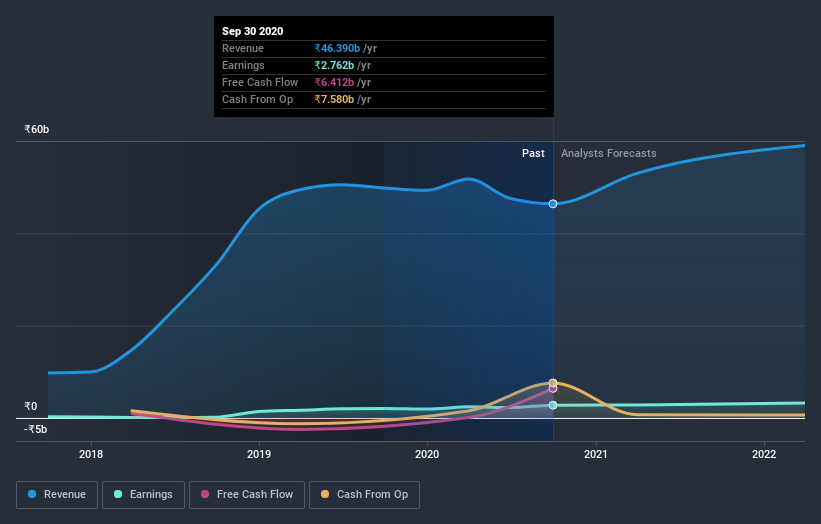
Task: Click the Past label on the chart
Action: click(533, 153)
